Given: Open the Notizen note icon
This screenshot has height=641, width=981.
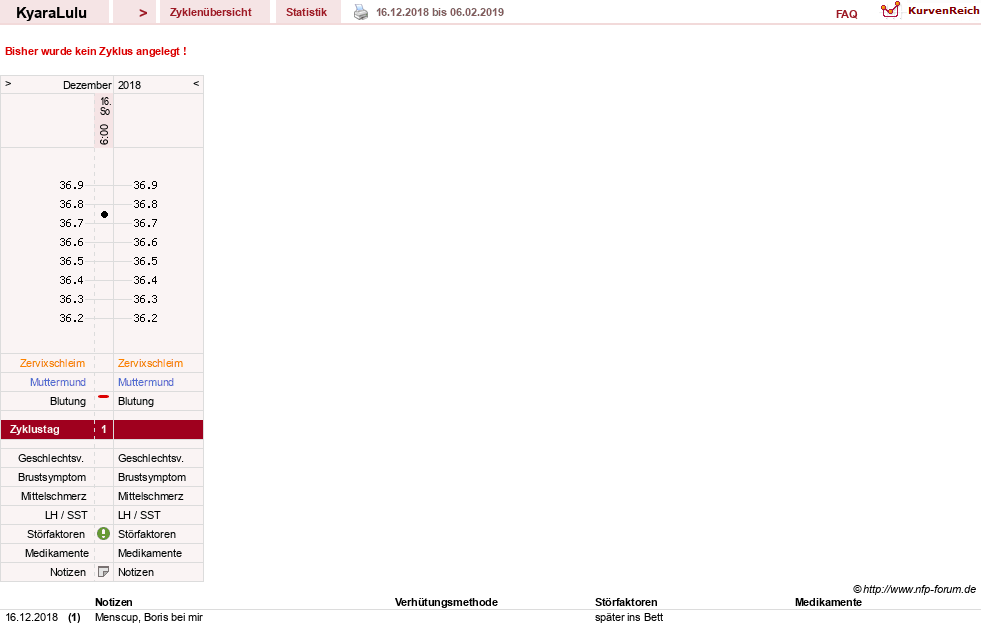Looking at the screenshot, I should (104, 572).
